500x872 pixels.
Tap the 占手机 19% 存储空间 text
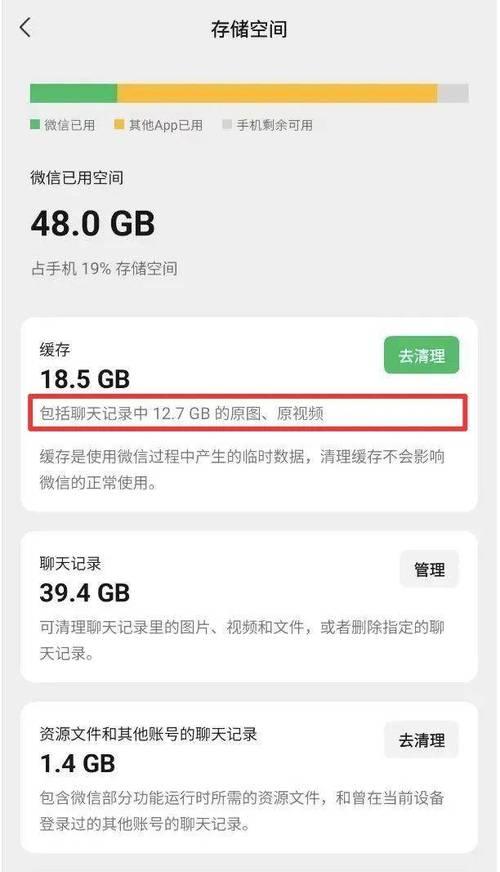pyautogui.click(x=104, y=269)
